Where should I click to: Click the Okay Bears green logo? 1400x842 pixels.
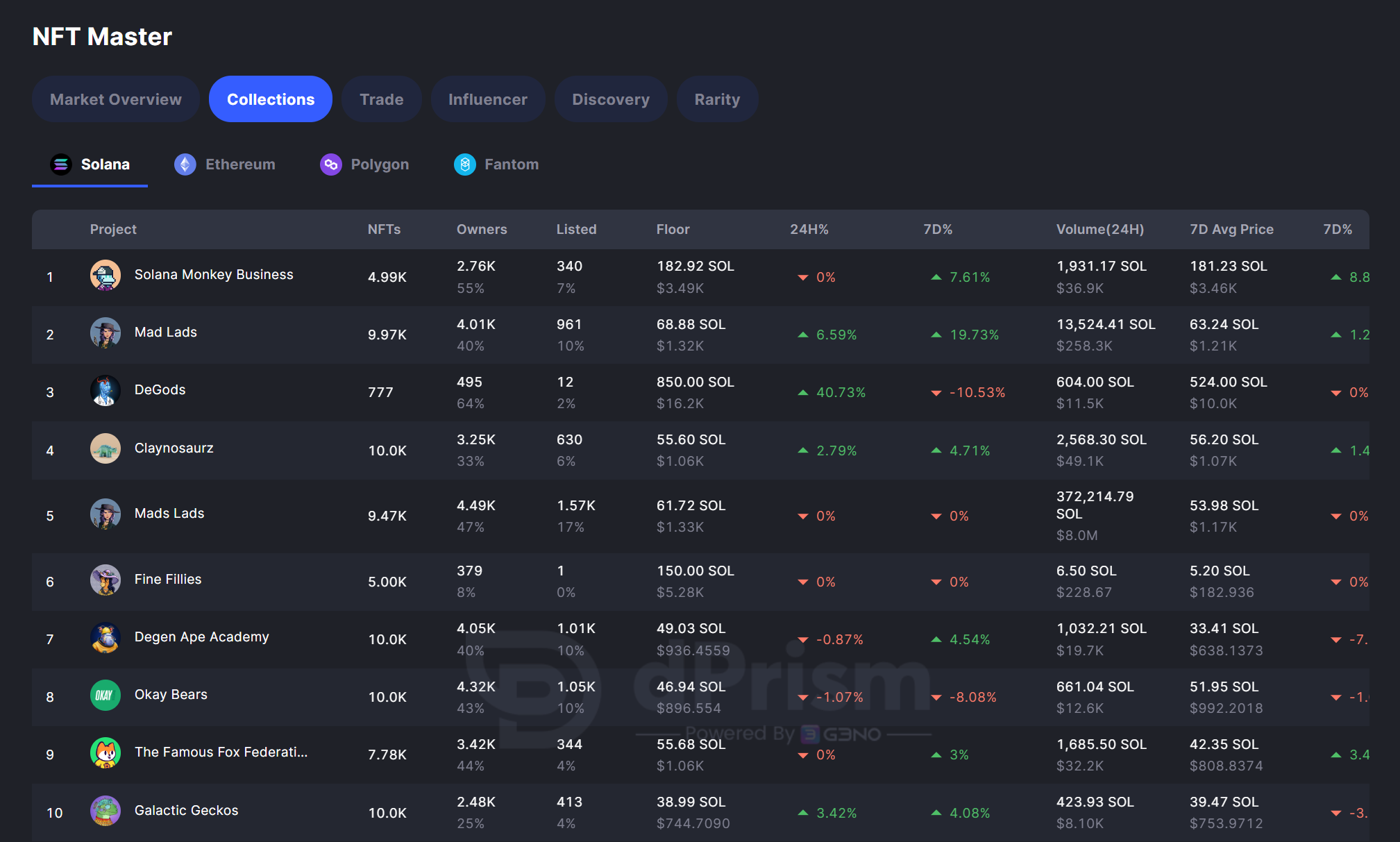(106, 695)
